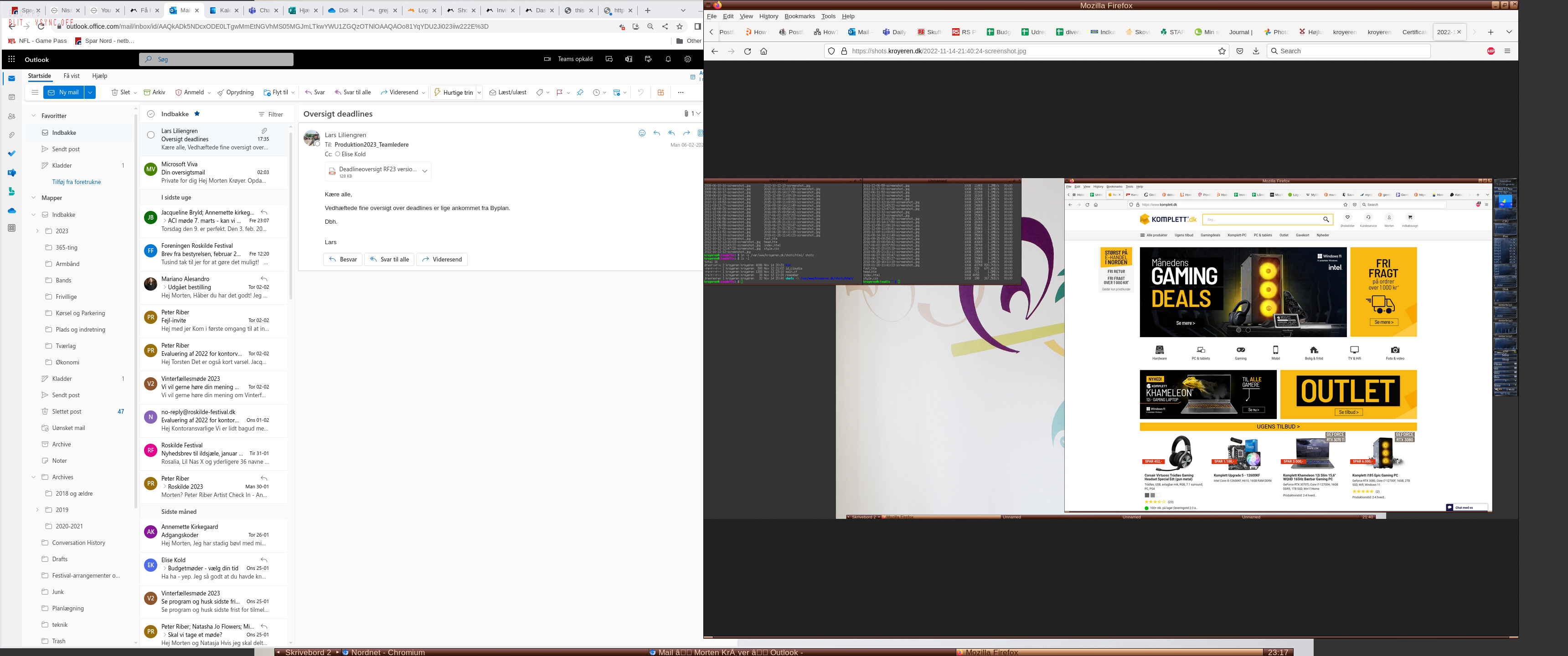Viewport: 1568px width, 656px height.
Task: Toggle the Indbakke favorite star
Action: pyautogui.click(x=196, y=114)
